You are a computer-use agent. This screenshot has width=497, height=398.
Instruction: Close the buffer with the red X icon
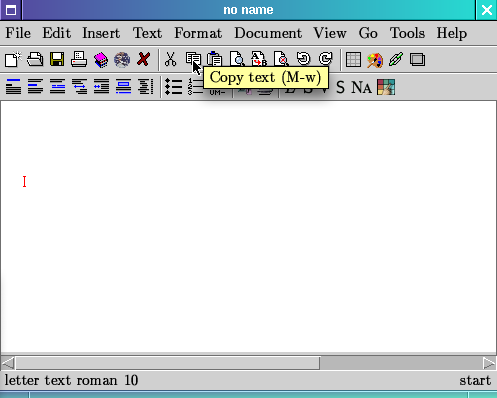[143, 60]
